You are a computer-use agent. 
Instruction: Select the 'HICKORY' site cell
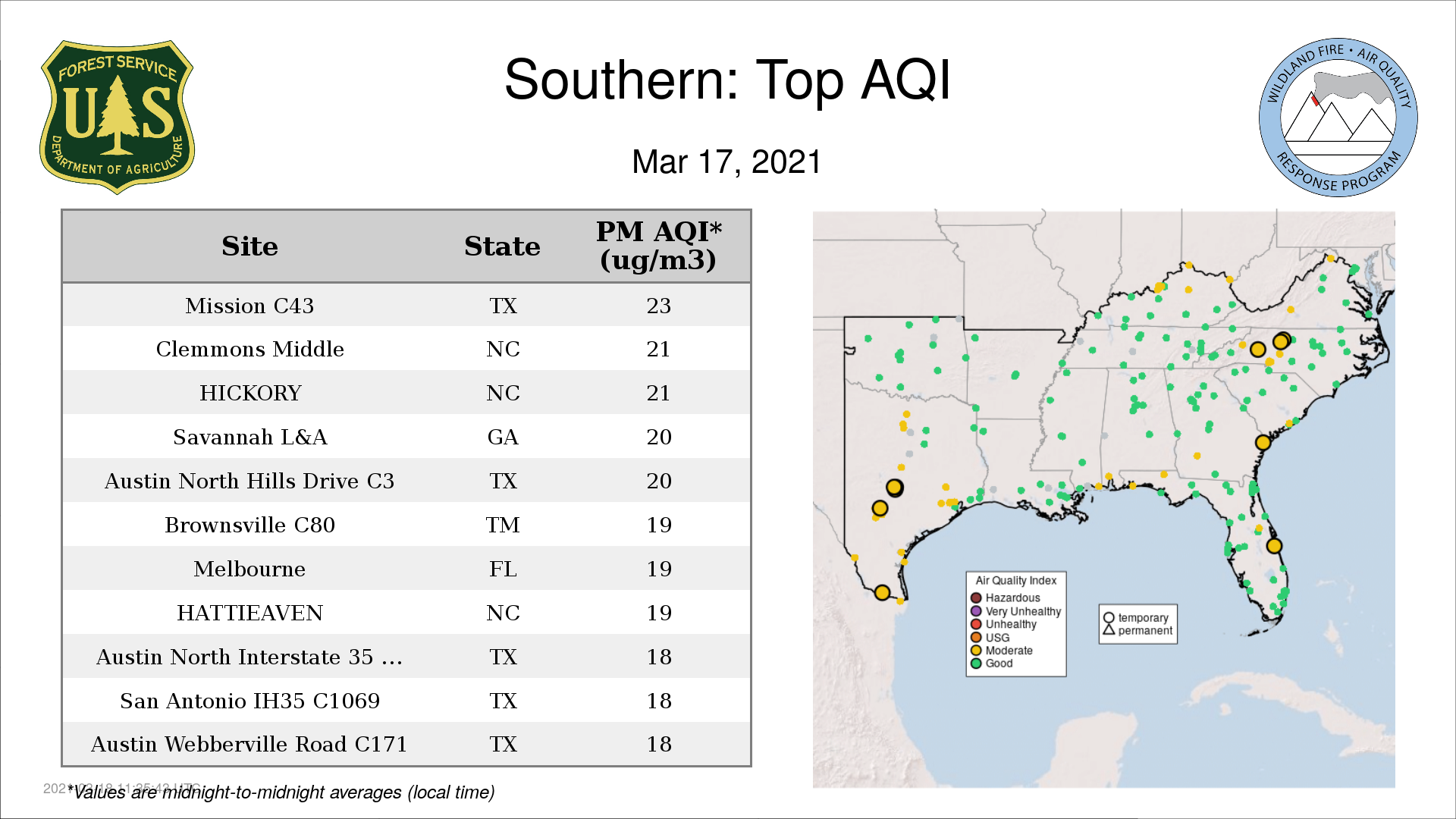click(249, 393)
